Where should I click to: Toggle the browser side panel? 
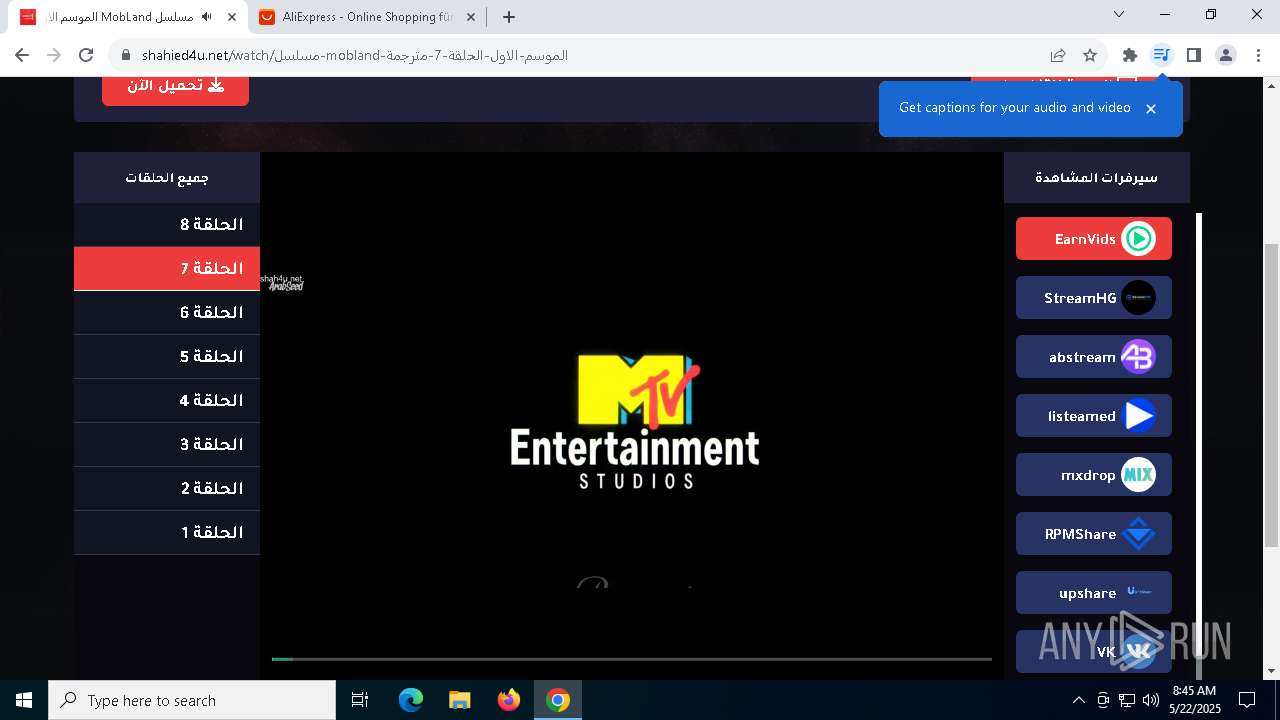click(1193, 55)
